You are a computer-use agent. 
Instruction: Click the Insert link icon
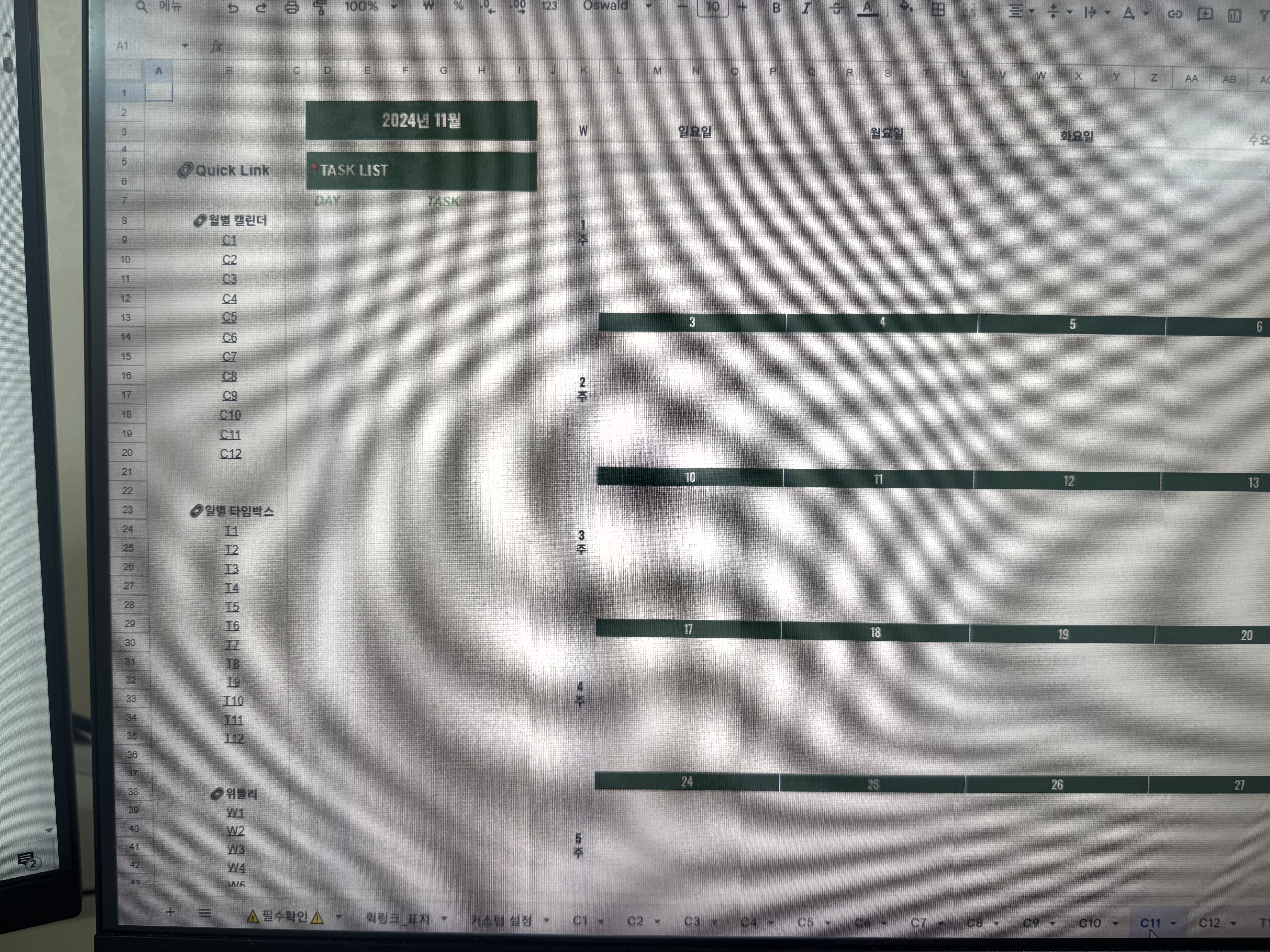[1175, 14]
